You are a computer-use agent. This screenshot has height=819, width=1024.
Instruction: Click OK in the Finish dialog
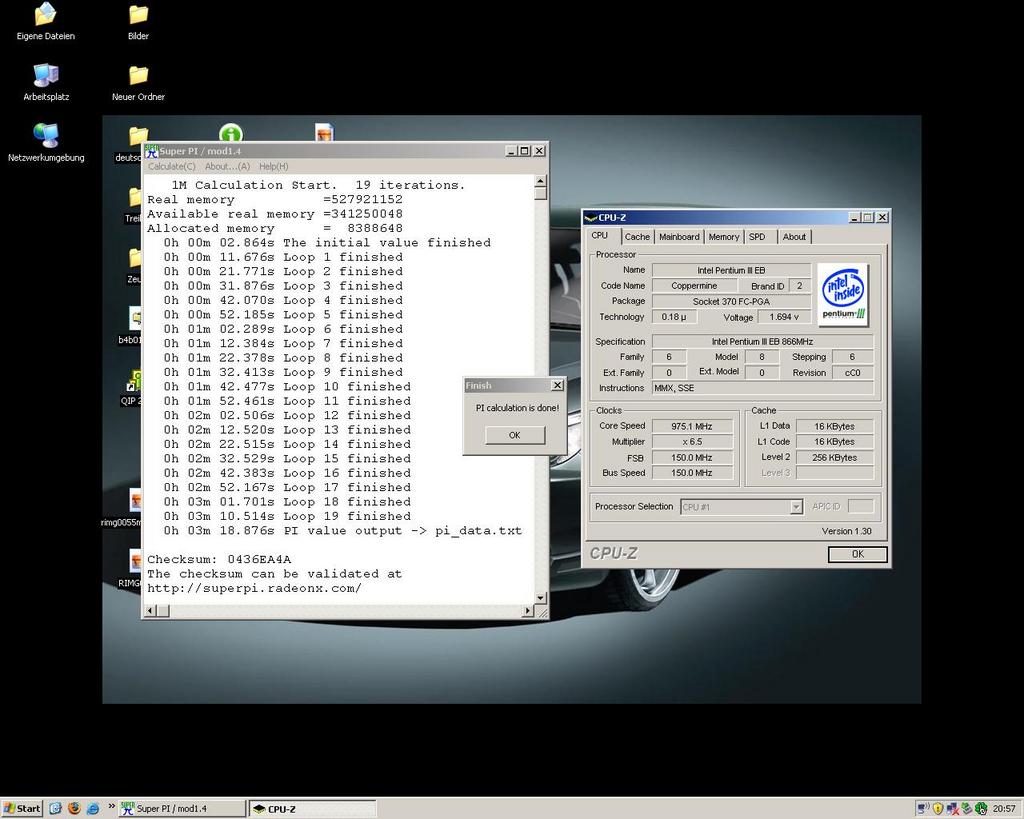pos(515,435)
